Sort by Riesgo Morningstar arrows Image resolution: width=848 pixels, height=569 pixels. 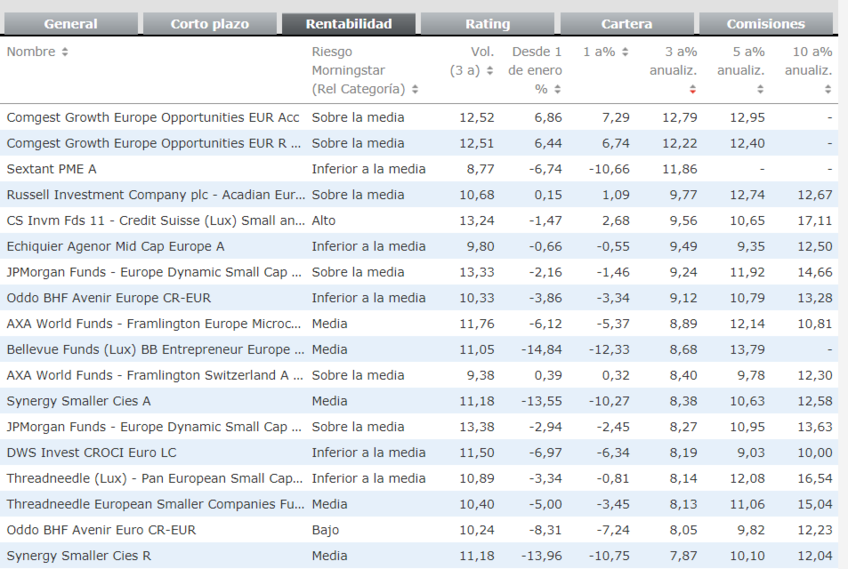click(x=415, y=89)
